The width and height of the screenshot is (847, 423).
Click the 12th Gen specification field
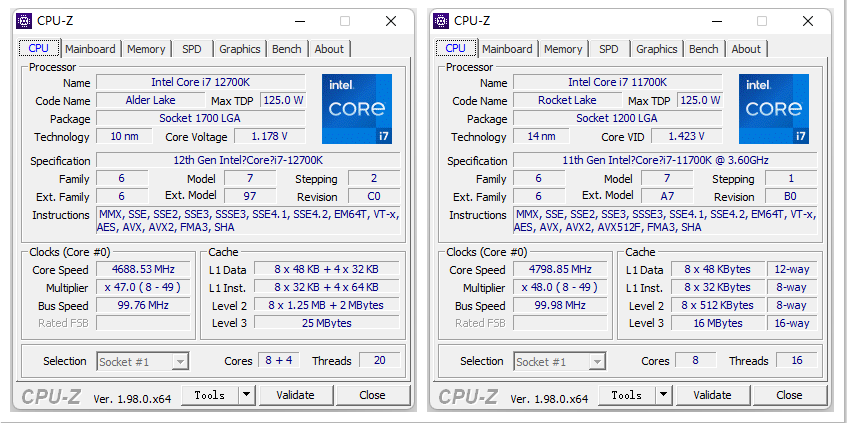[248, 160]
